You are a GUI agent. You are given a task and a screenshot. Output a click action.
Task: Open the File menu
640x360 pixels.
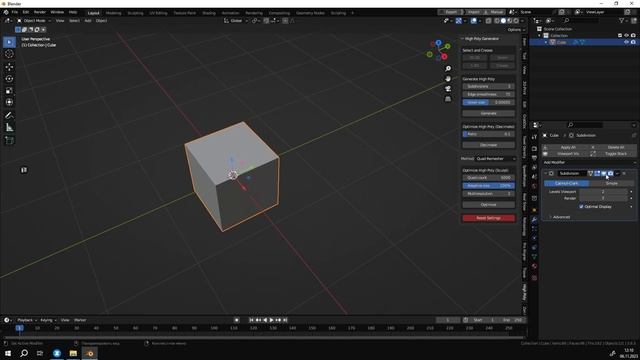(x=15, y=12)
